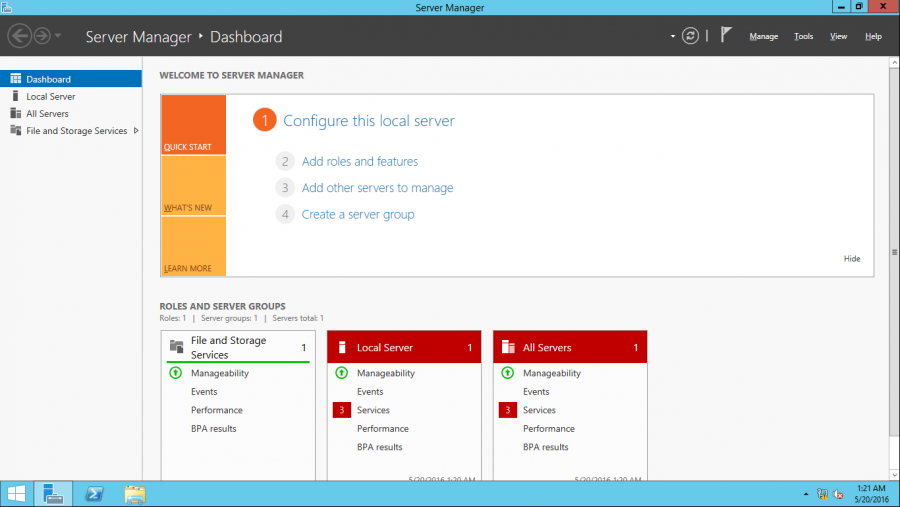Click the Local Server tile icon

click(342, 347)
